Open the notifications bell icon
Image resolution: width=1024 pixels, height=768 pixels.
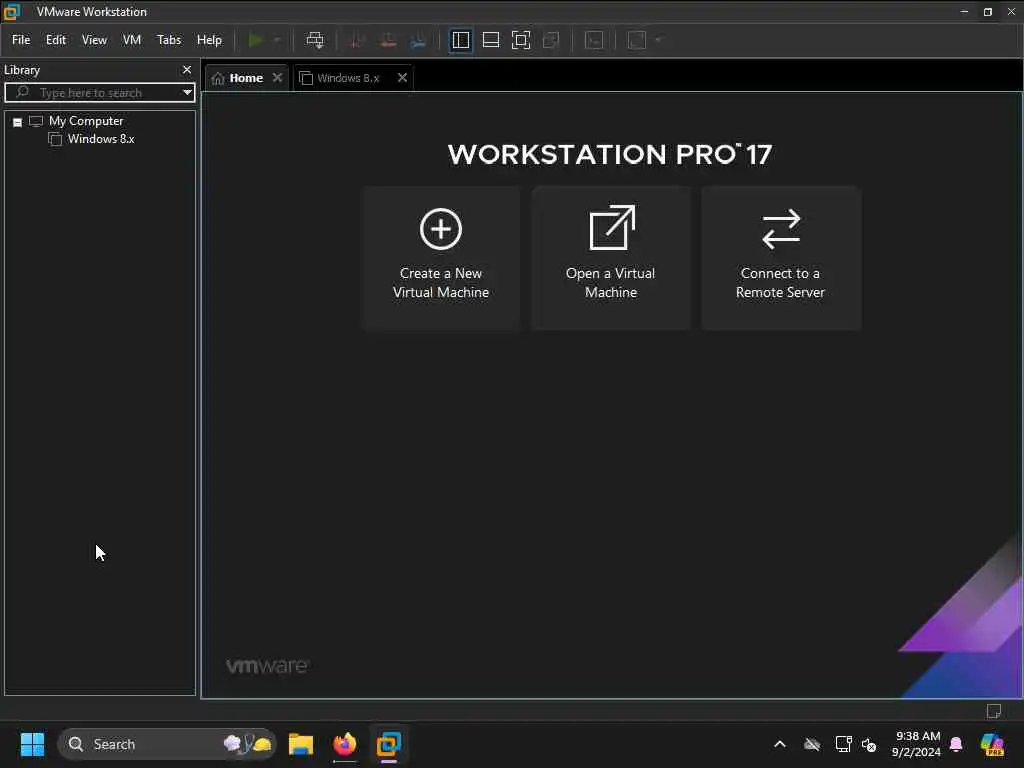(x=956, y=744)
